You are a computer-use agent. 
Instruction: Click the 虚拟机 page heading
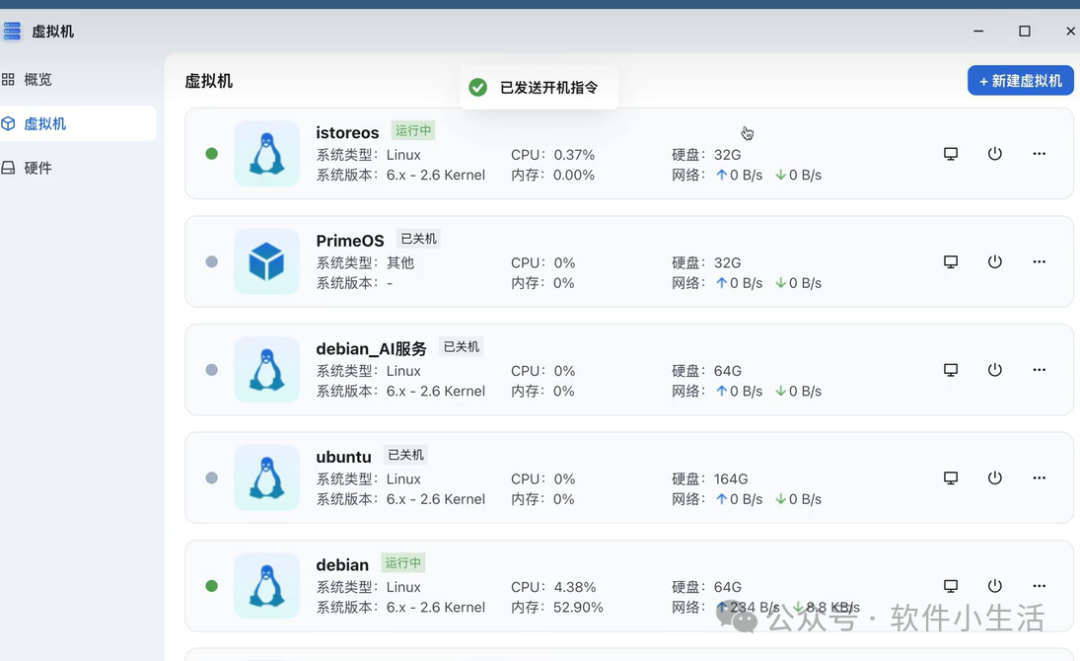pyautogui.click(x=209, y=81)
